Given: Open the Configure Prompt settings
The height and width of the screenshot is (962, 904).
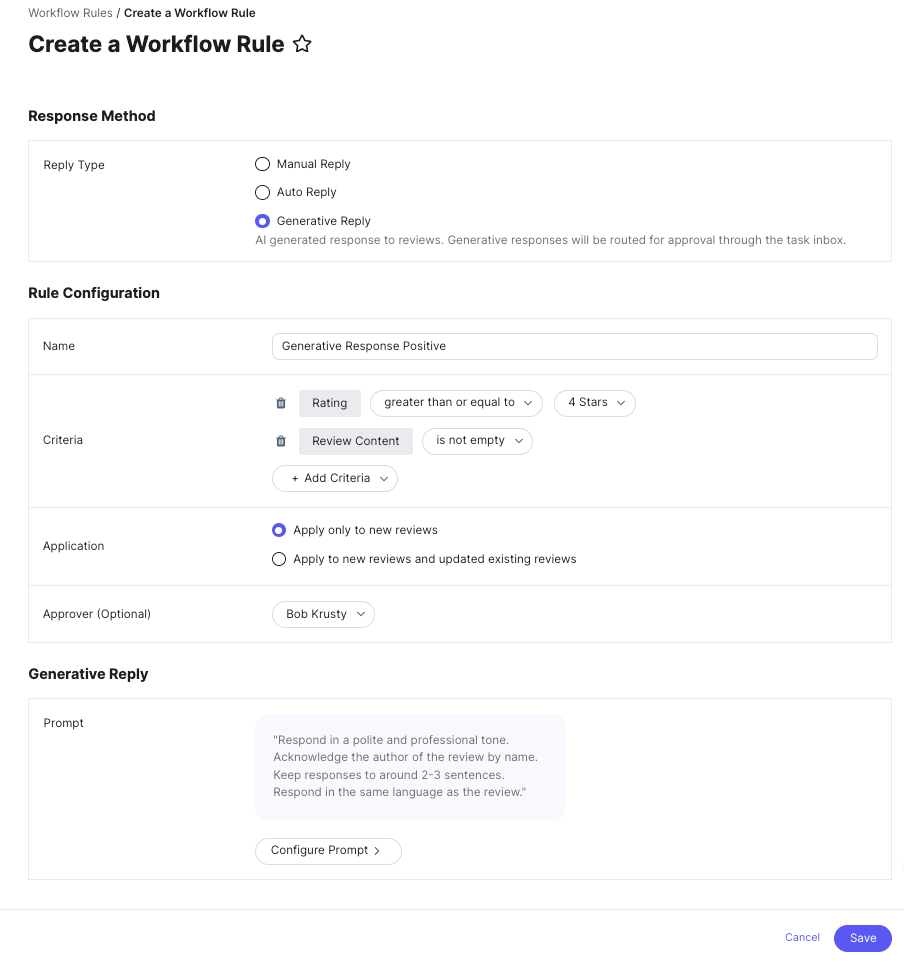Looking at the screenshot, I should [x=328, y=851].
